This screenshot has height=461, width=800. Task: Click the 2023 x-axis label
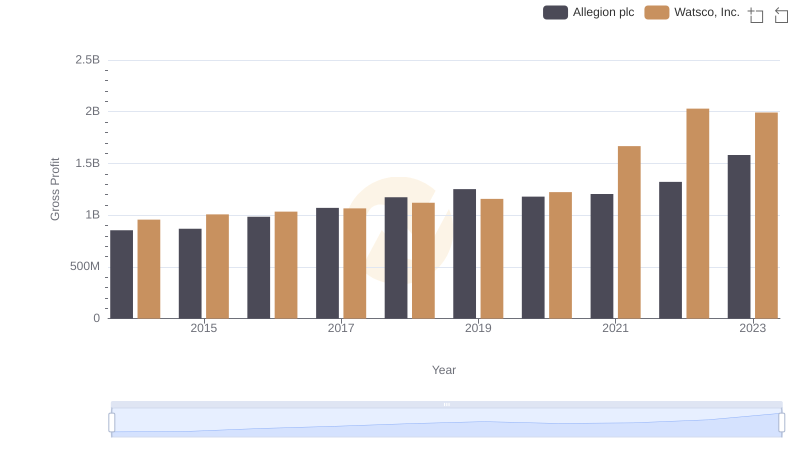(x=753, y=328)
